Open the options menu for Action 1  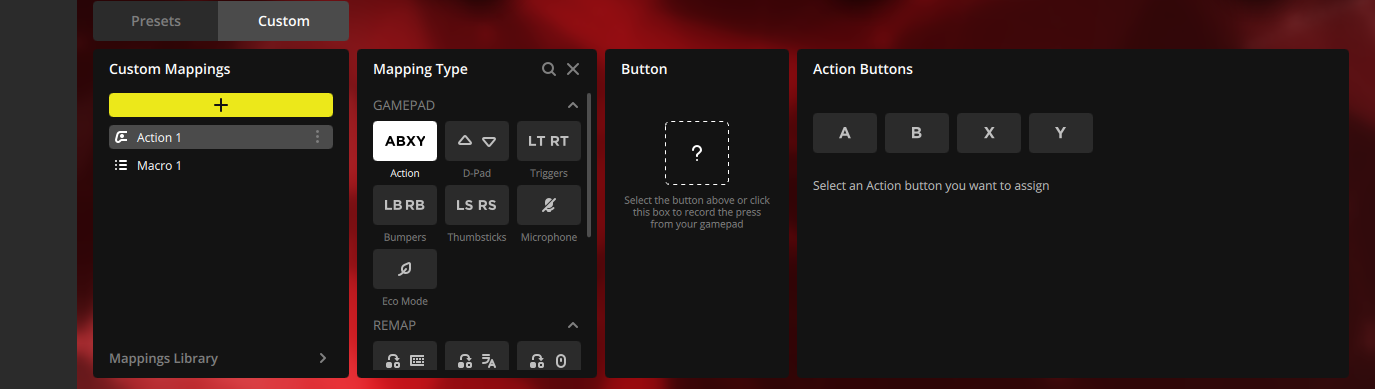318,137
